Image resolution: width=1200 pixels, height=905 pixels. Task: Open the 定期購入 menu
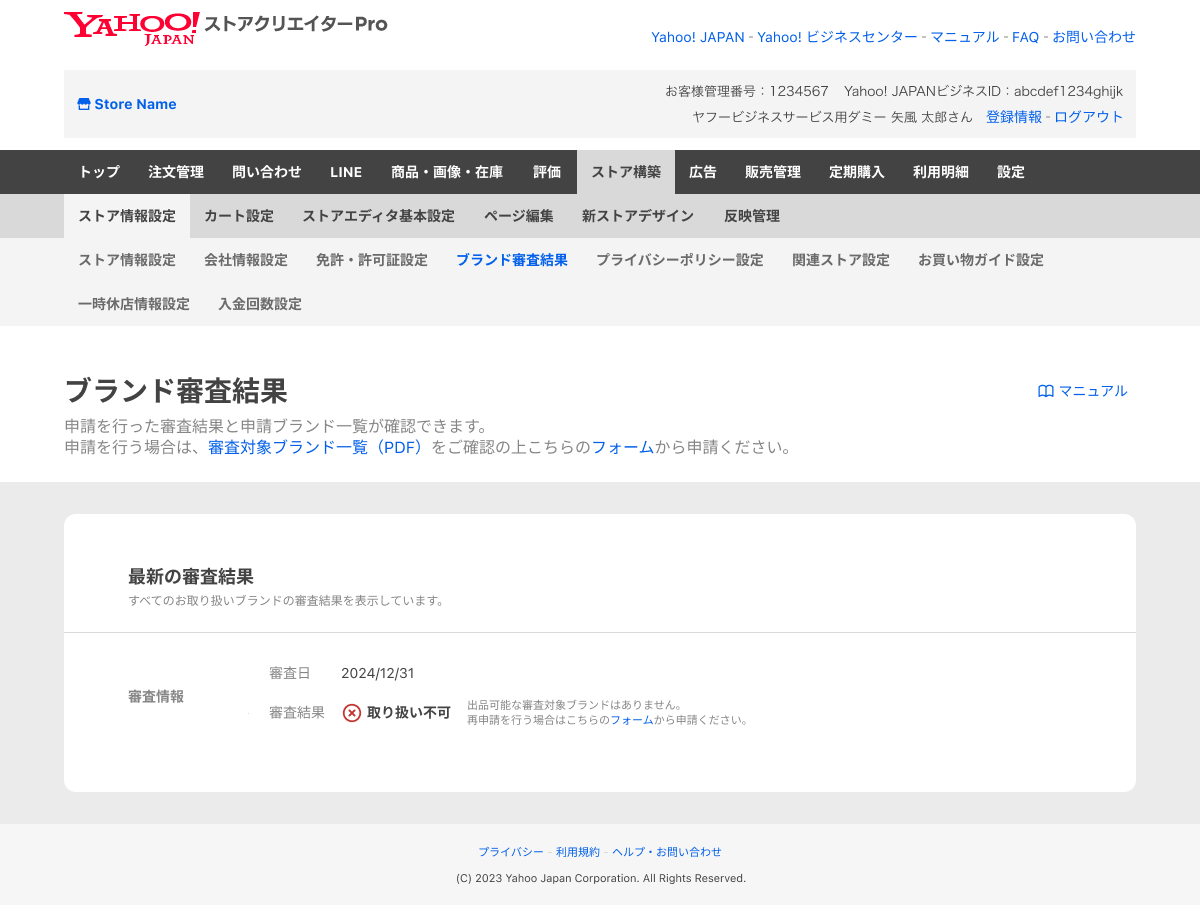(x=857, y=172)
